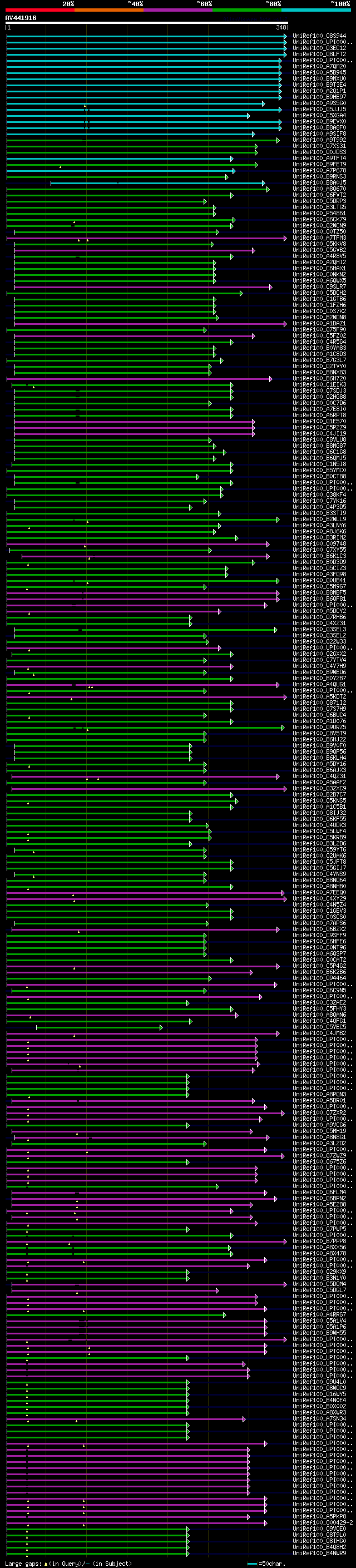Select the query label AV441916
The height and width of the screenshot is (1568, 356).
21,18
